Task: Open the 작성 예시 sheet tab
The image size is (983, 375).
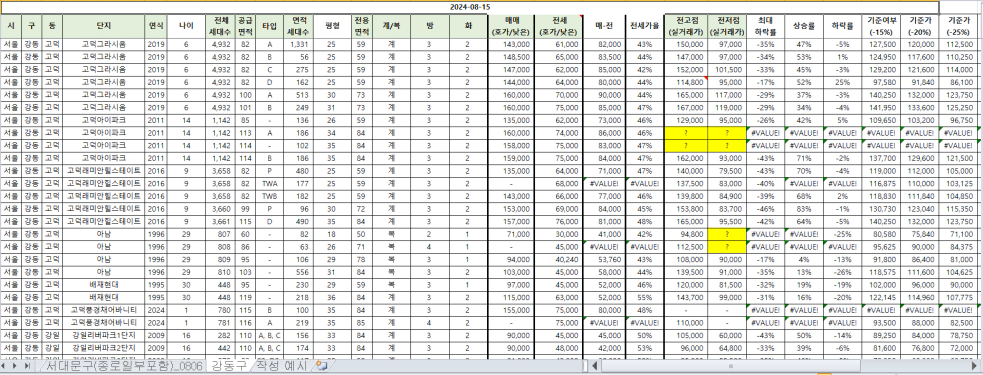Action: [281, 366]
